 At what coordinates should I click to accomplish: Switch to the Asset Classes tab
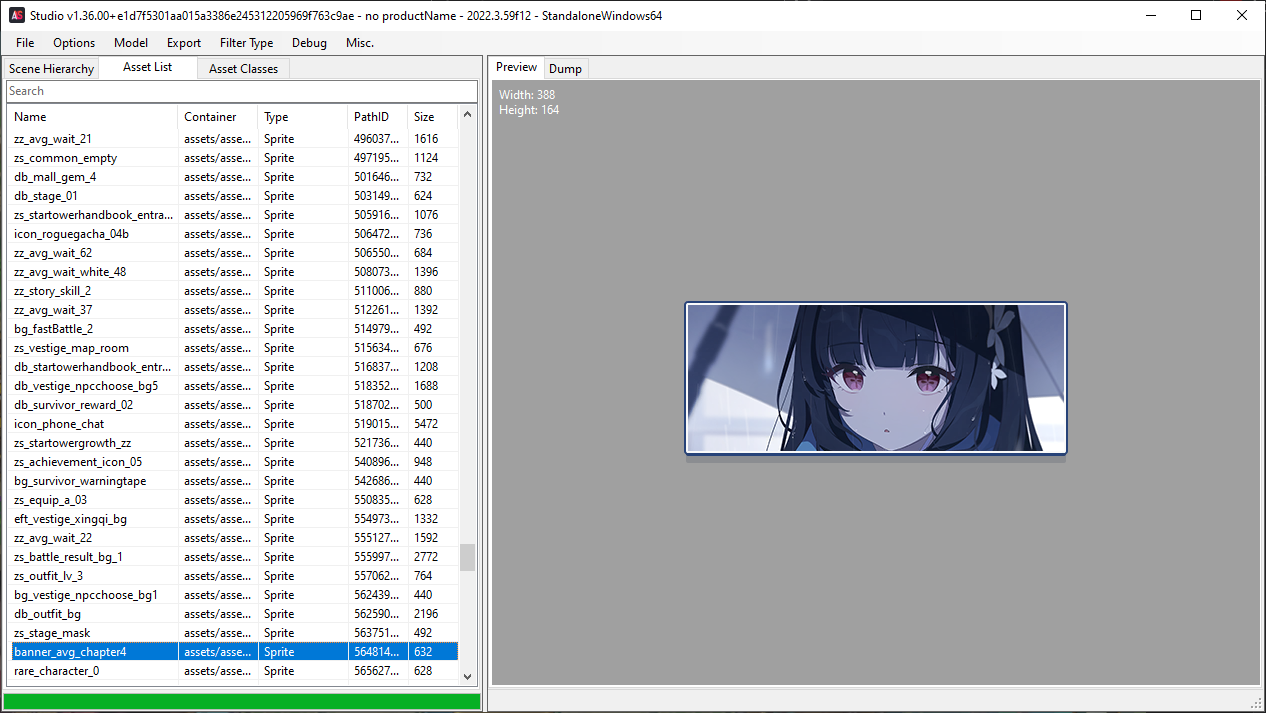244,69
